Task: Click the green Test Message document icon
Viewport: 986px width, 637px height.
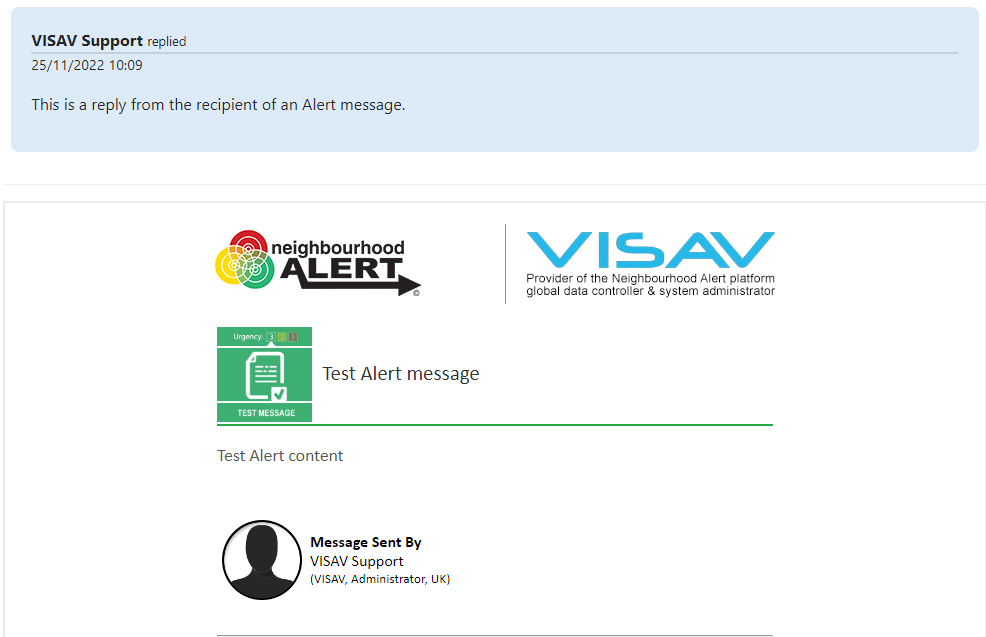Action: (x=265, y=375)
